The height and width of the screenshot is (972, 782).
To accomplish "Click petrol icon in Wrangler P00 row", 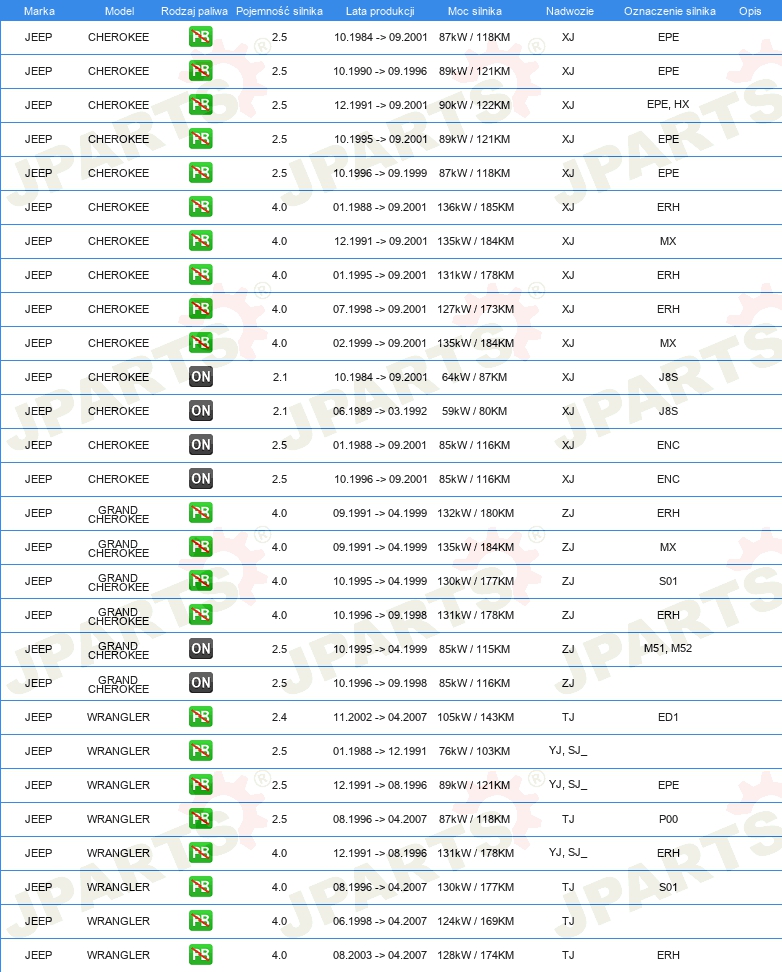I will 200,819.
